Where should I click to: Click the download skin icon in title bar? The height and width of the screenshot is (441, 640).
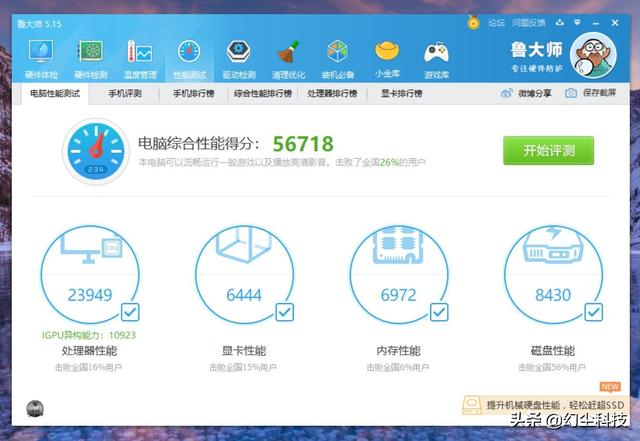(x=560, y=22)
